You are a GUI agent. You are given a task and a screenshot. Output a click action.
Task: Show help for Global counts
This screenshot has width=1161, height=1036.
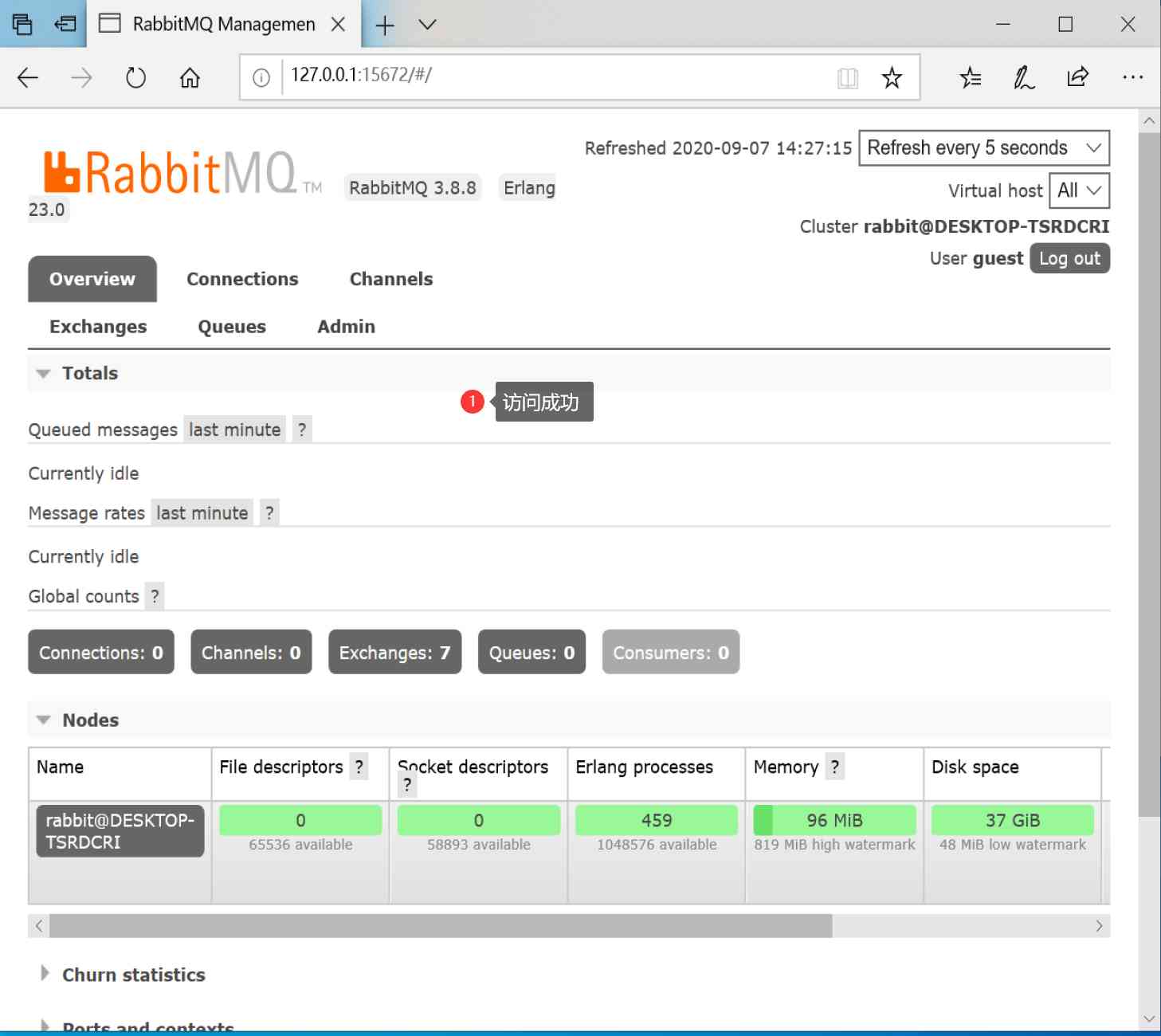pos(155,596)
